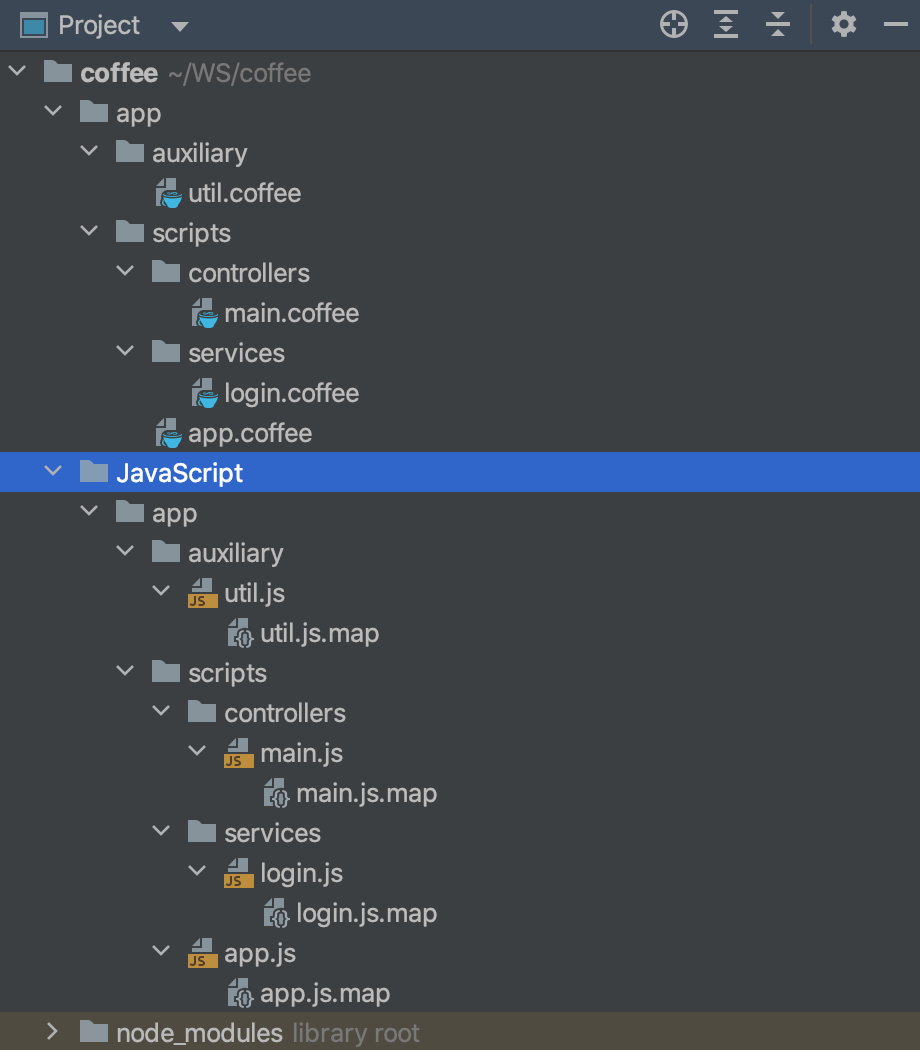This screenshot has height=1050, width=920.
Task: Click the Expand All icon in toolbar
Action: [x=725, y=24]
